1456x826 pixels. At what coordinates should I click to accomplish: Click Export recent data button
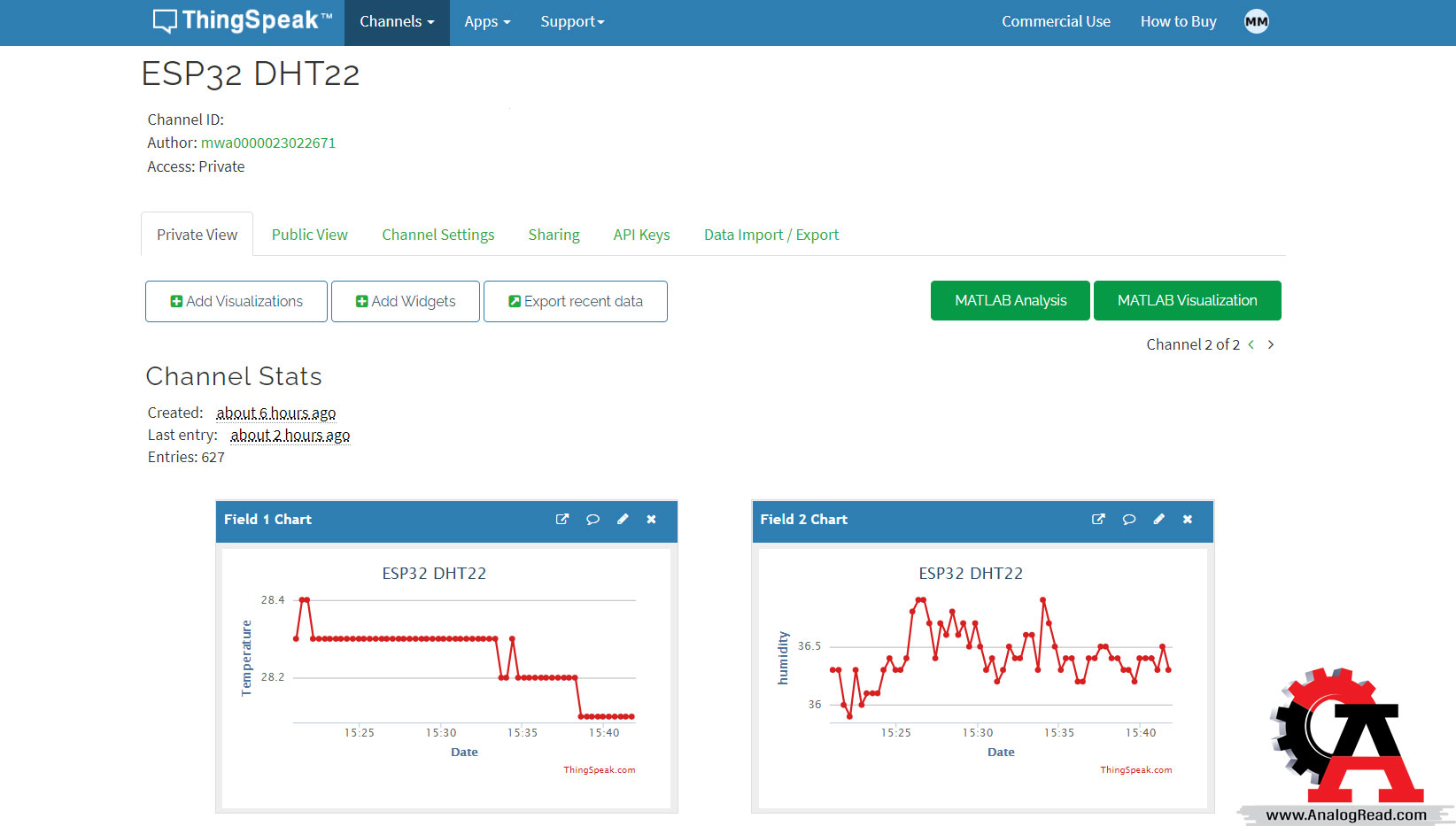tap(576, 301)
